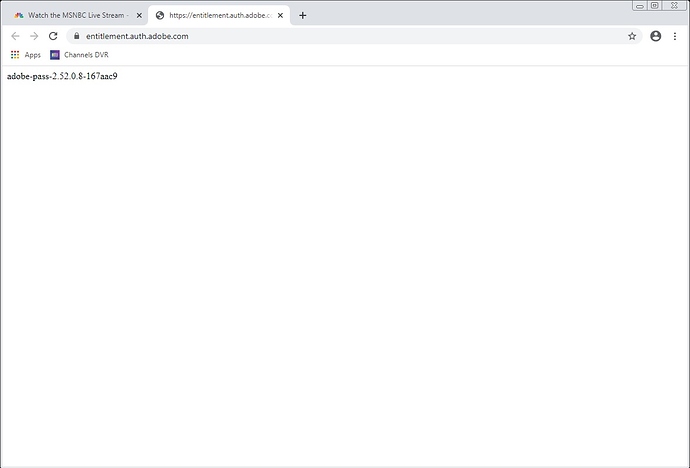Open the Apps shortcut in bookmarks bar

(x=26, y=55)
